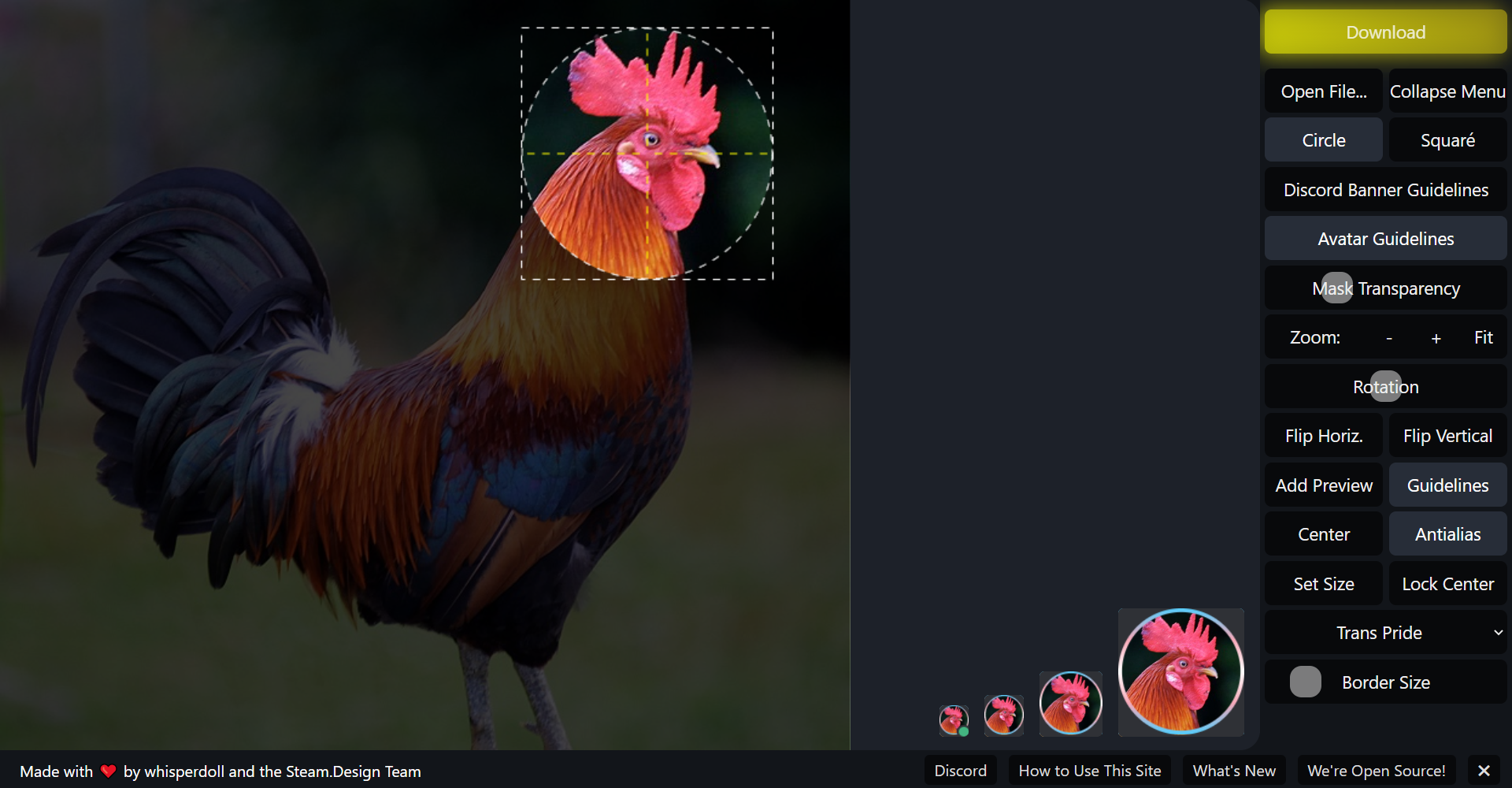Toggle the Guidelines overlay
This screenshot has width=1512, height=788.
coord(1447,485)
